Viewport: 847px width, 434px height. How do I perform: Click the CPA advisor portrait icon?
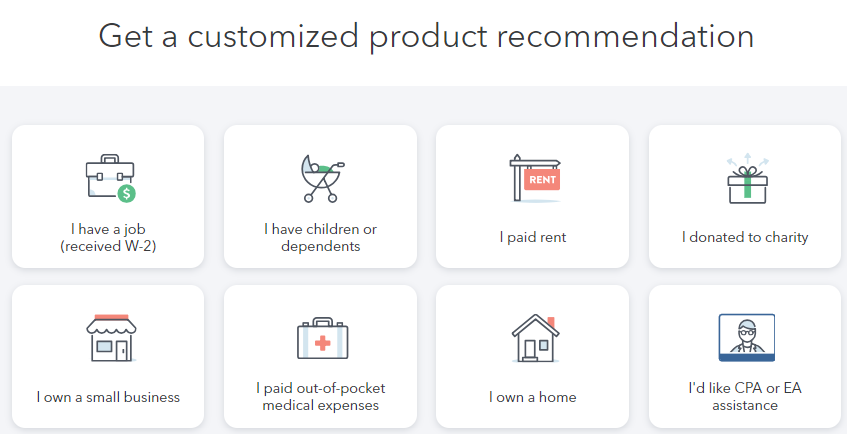[x=746, y=338]
